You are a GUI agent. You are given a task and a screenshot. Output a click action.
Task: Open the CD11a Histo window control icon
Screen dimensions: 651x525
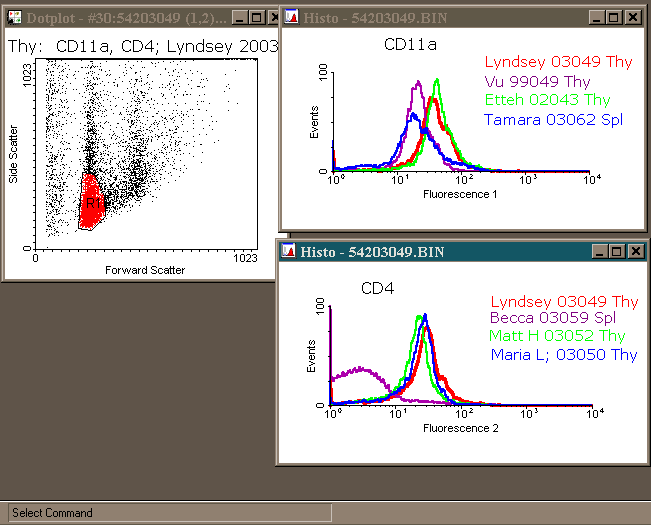pyautogui.click(x=290, y=18)
